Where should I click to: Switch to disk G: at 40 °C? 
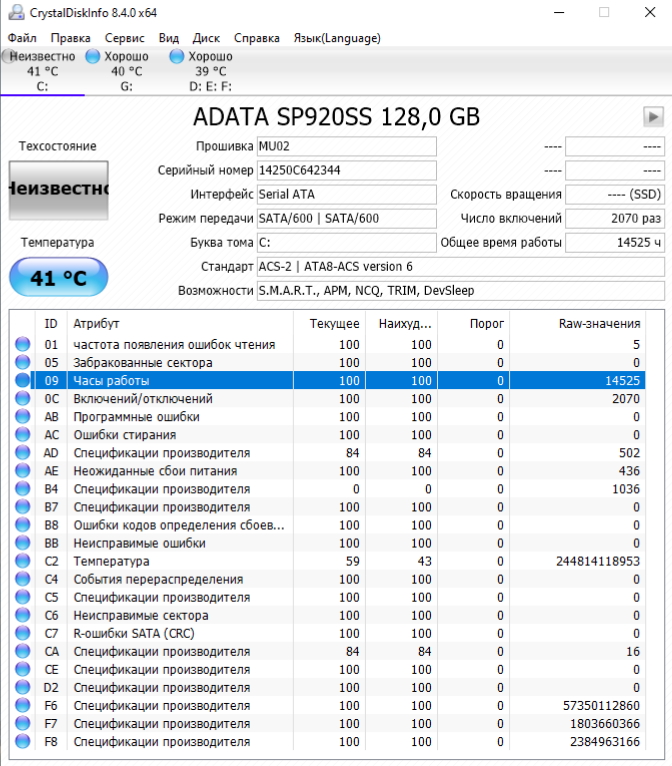tap(126, 71)
